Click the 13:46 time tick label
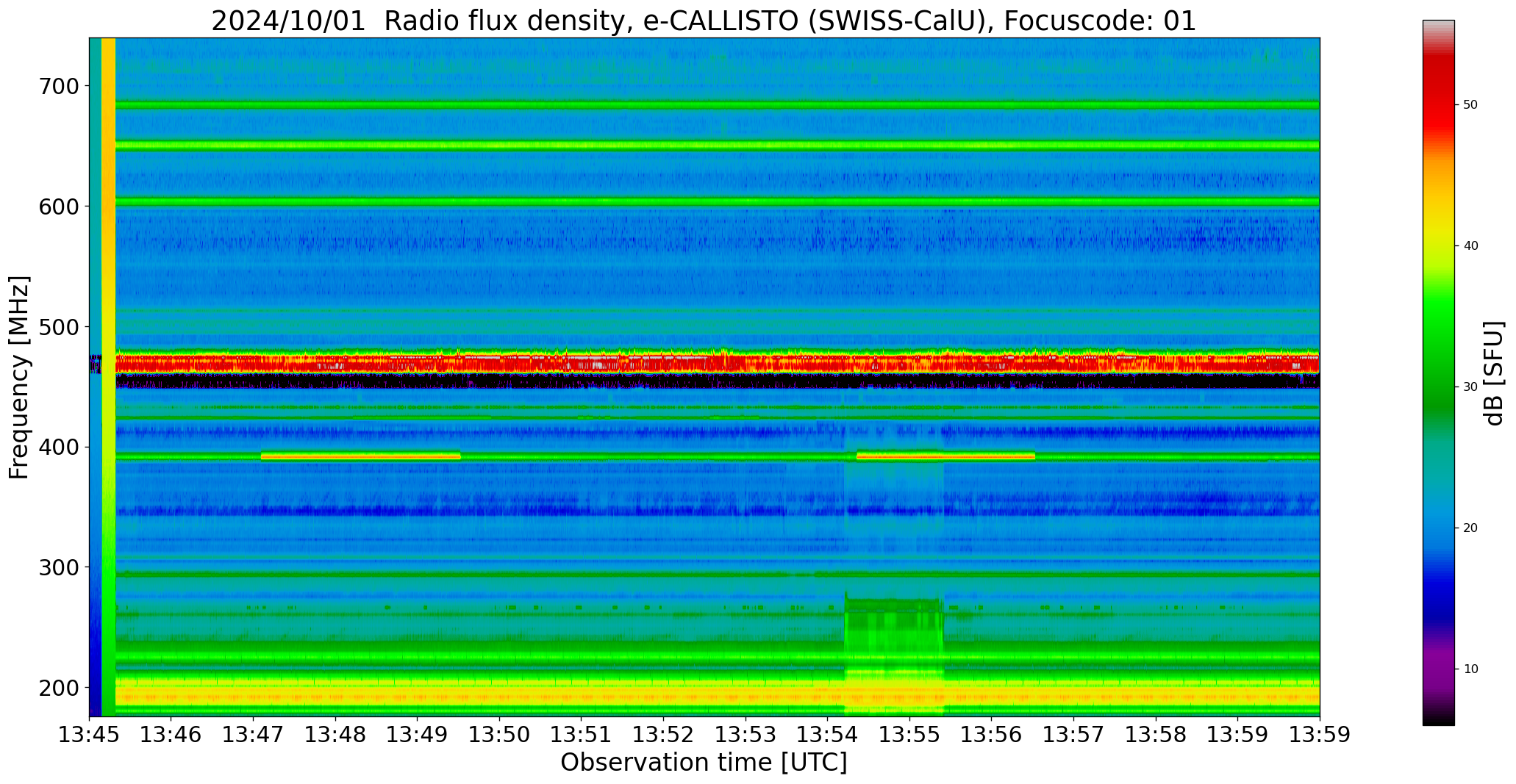Image resolution: width=1516 pixels, height=784 pixels. click(171, 735)
